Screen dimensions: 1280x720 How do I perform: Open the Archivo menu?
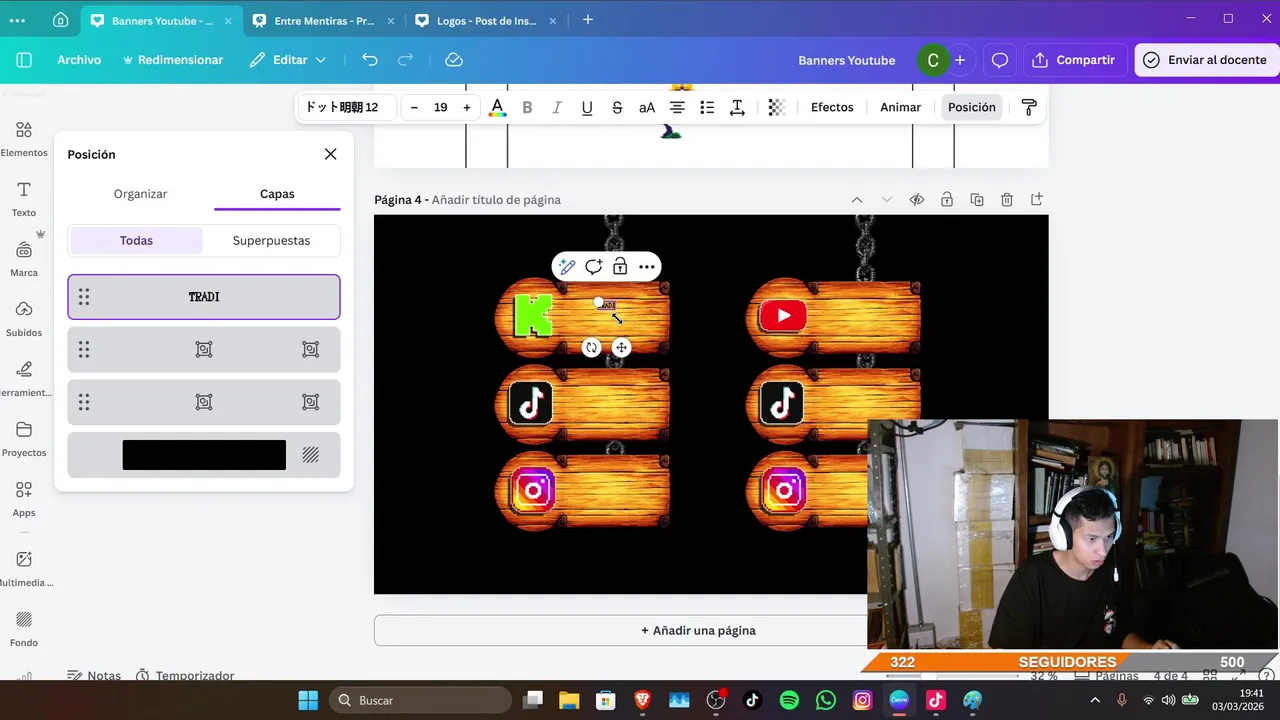tap(79, 60)
